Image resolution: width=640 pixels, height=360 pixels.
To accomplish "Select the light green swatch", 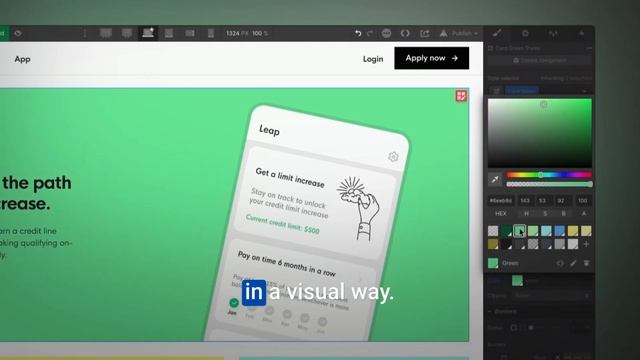I will click(x=533, y=231).
